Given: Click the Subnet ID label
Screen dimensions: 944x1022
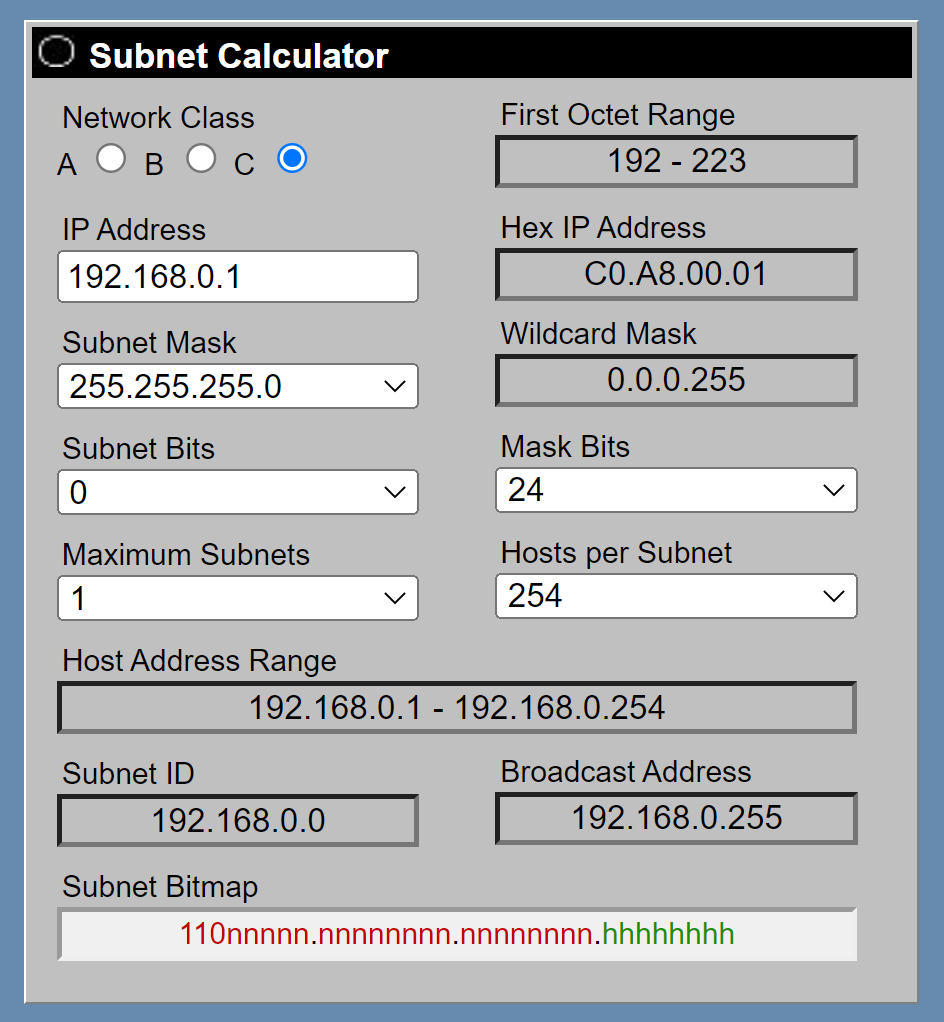Looking at the screenshot, I should 128,774.
